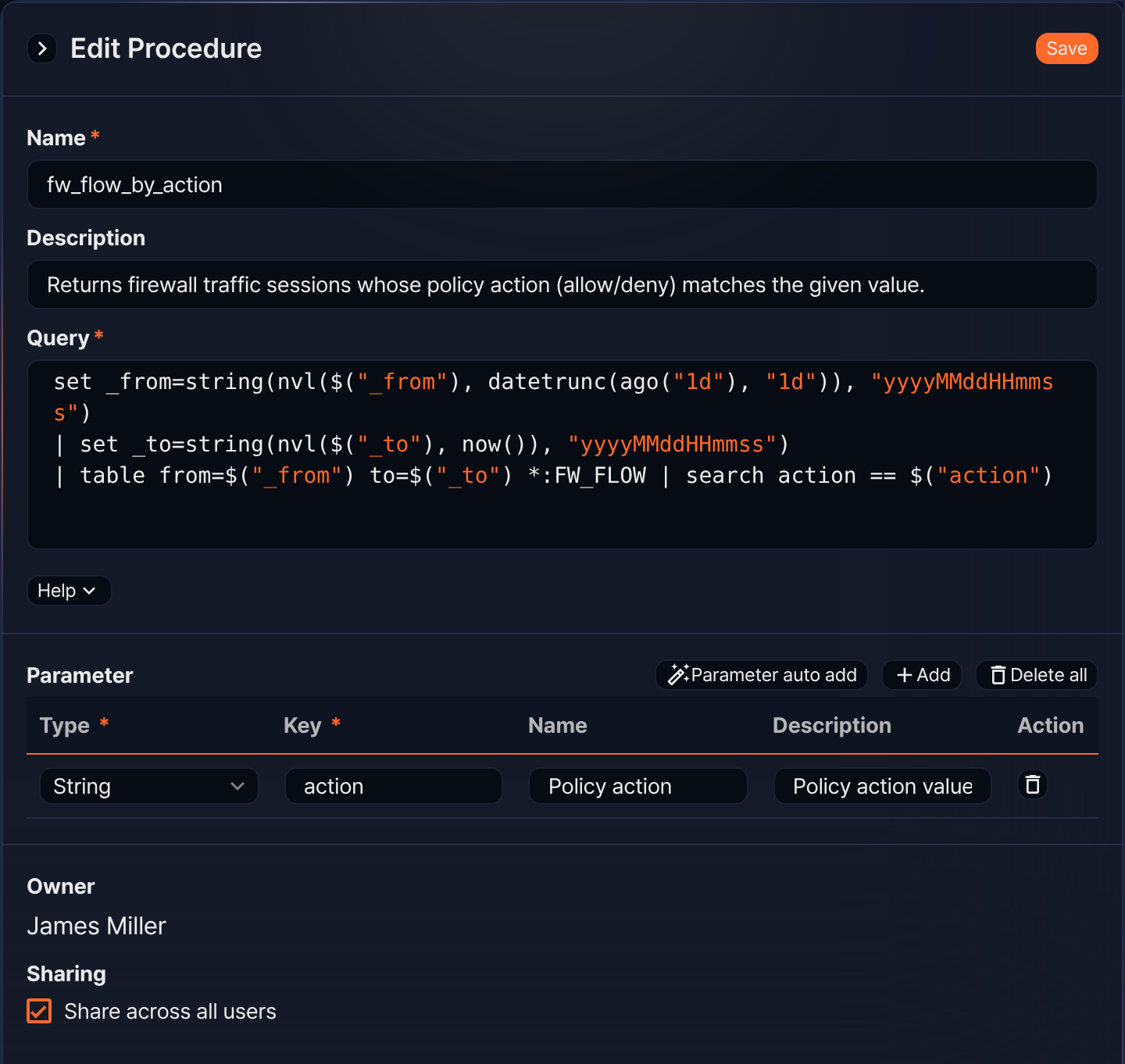Collapse the Edit Procedure panel chevron
1125x1064 pixels.
coord(42,48)
